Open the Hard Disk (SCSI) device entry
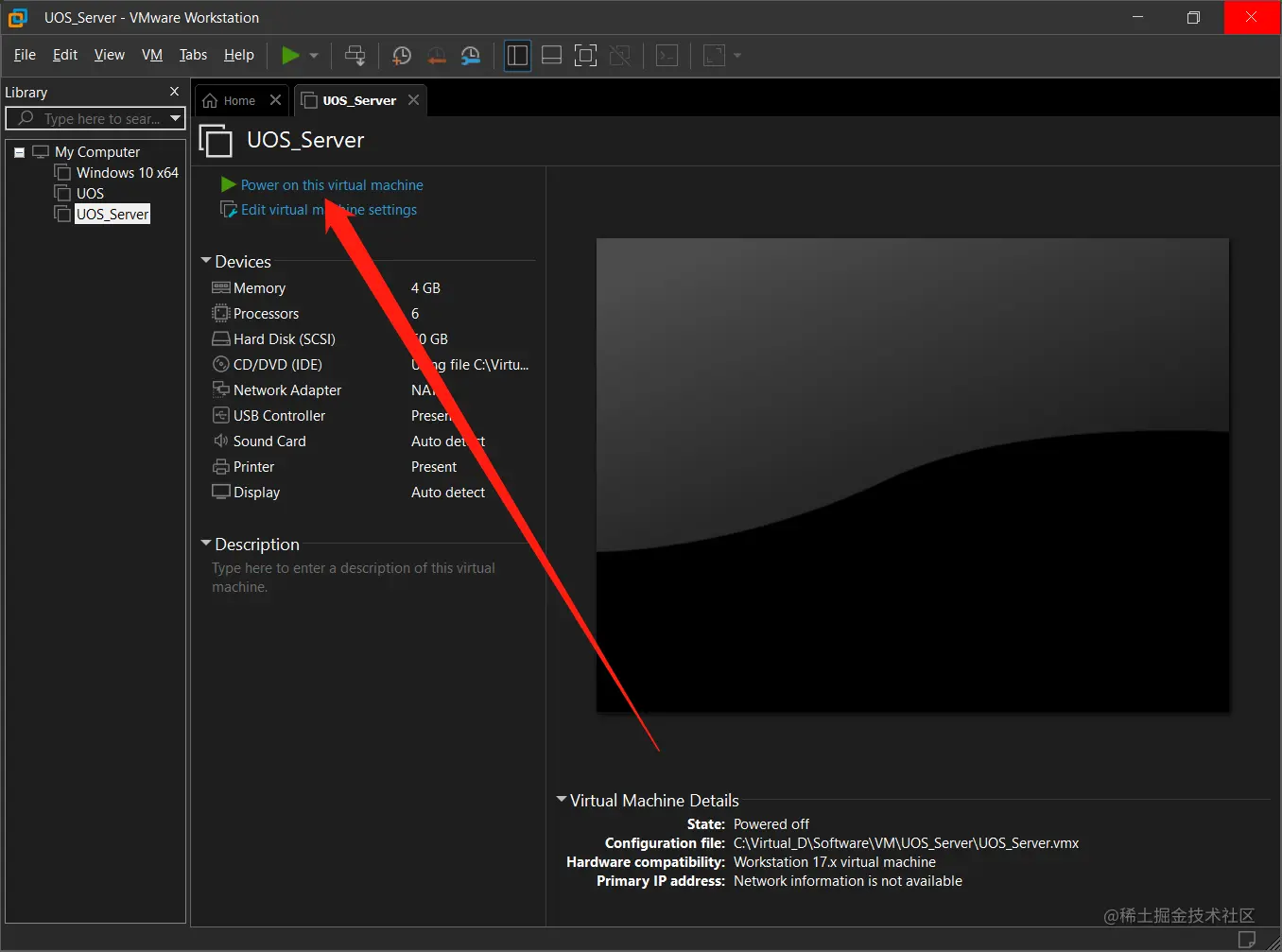Image resolution: width=1282 pixels, height=952 pixels. (285, 339)
